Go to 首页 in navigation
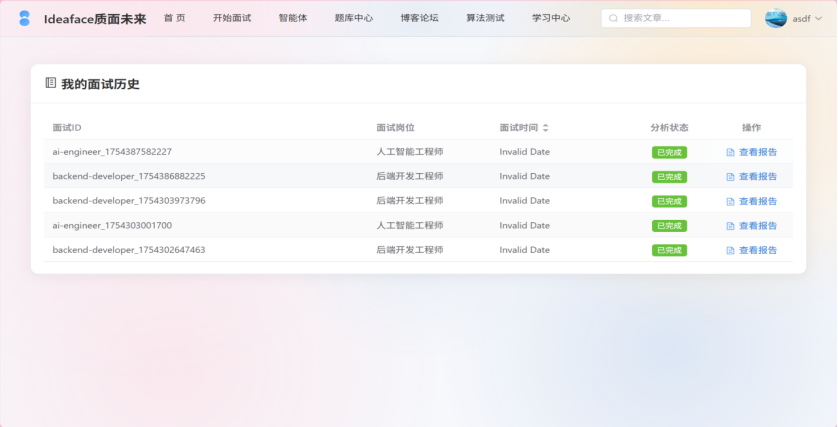The width and height of the screenshot is (838, 427). click(x=174, y=18)
